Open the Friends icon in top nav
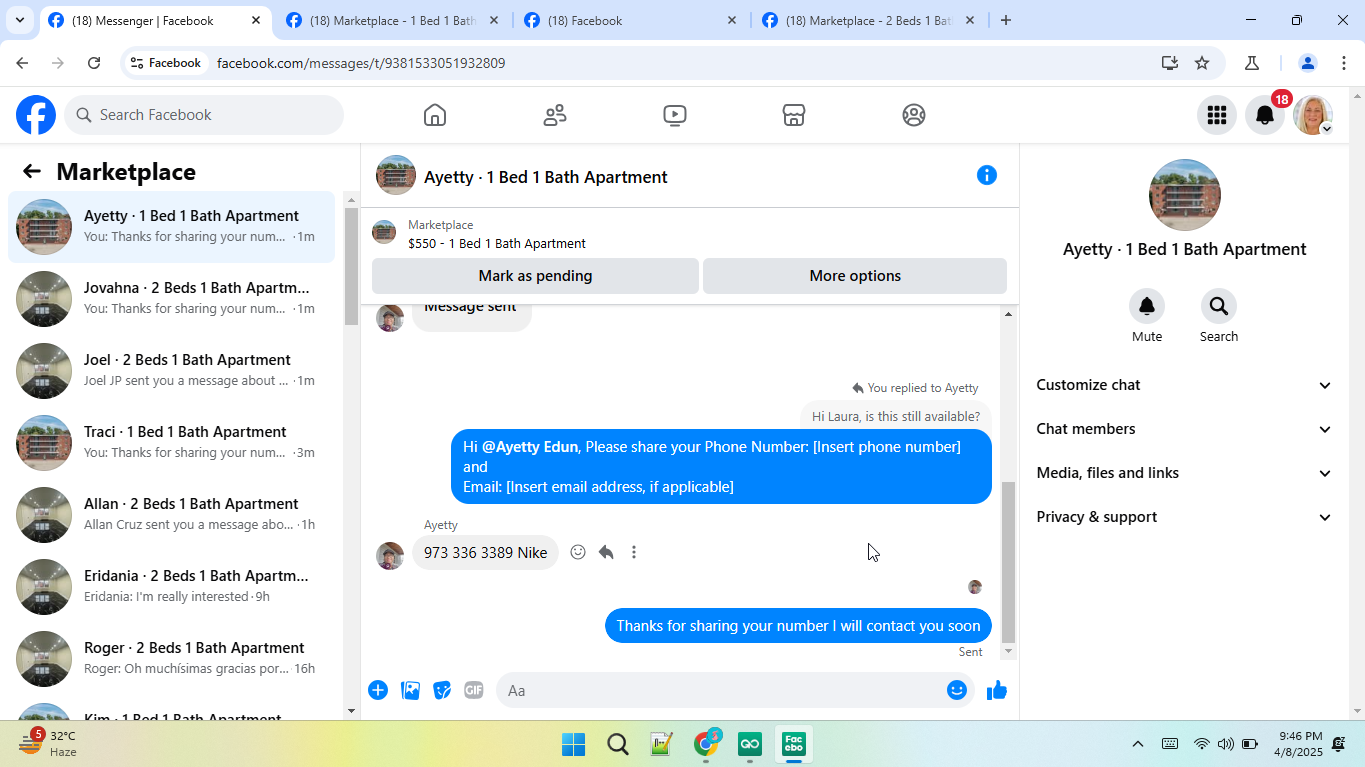The height and width of the screenshot is (767, 1365). [555, 115]
